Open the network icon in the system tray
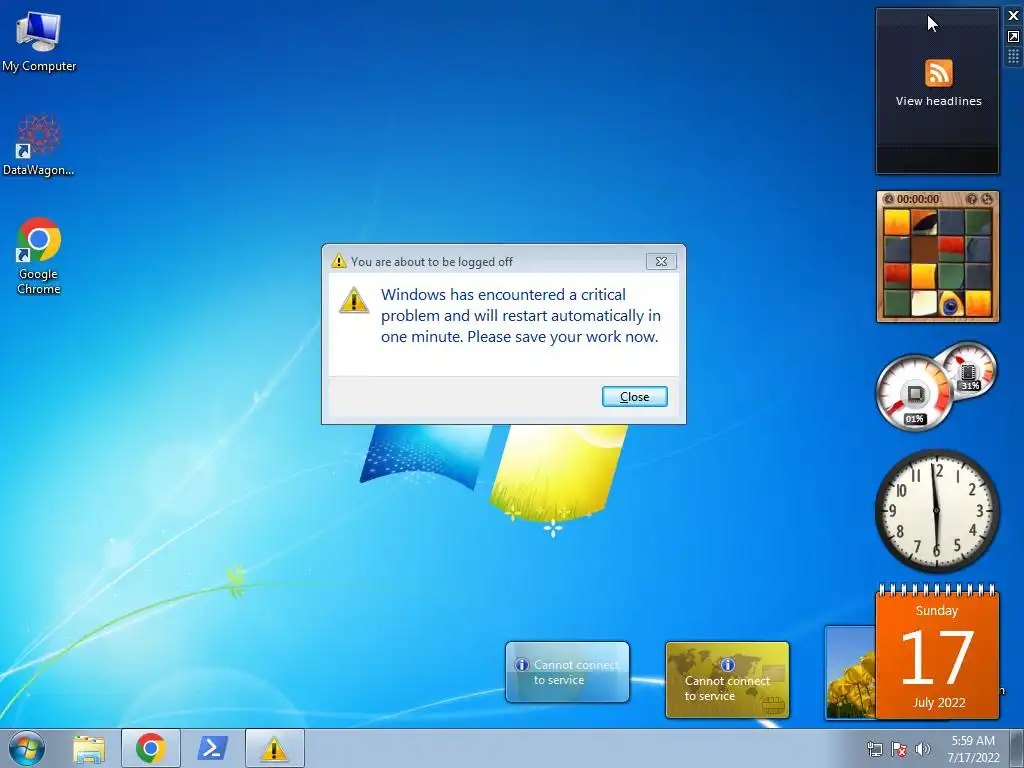The width and height of the screenshot is (1024, 768). click(x=874, y=749)
